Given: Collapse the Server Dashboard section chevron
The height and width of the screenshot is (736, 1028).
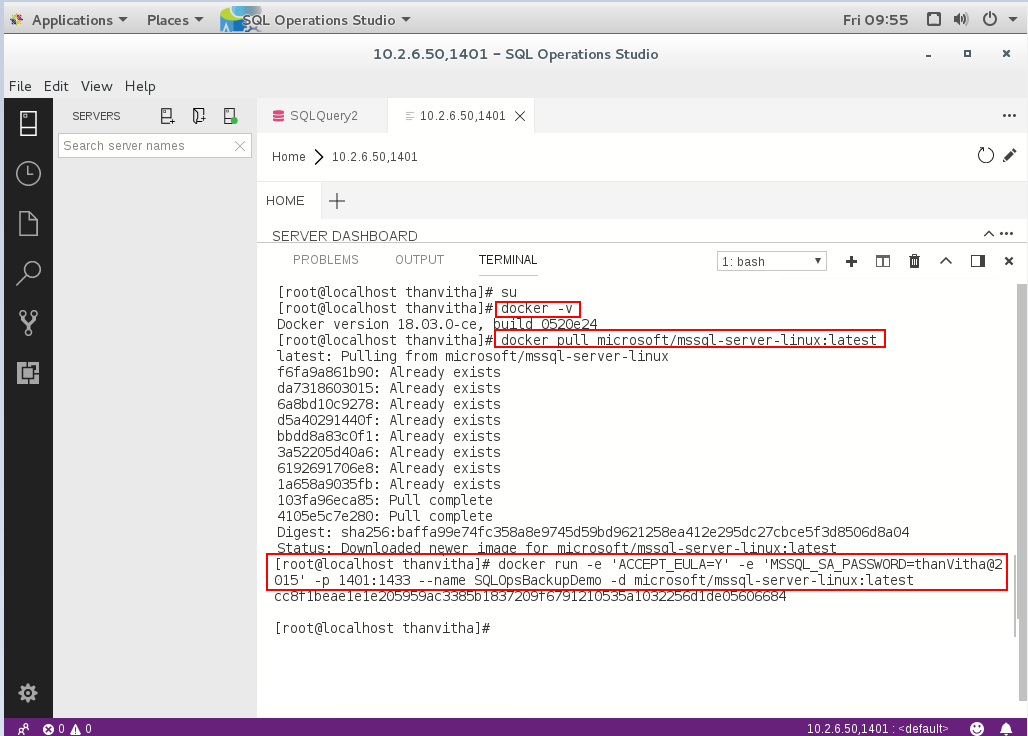Looking at the screenshot, I should tap(989, 234).
